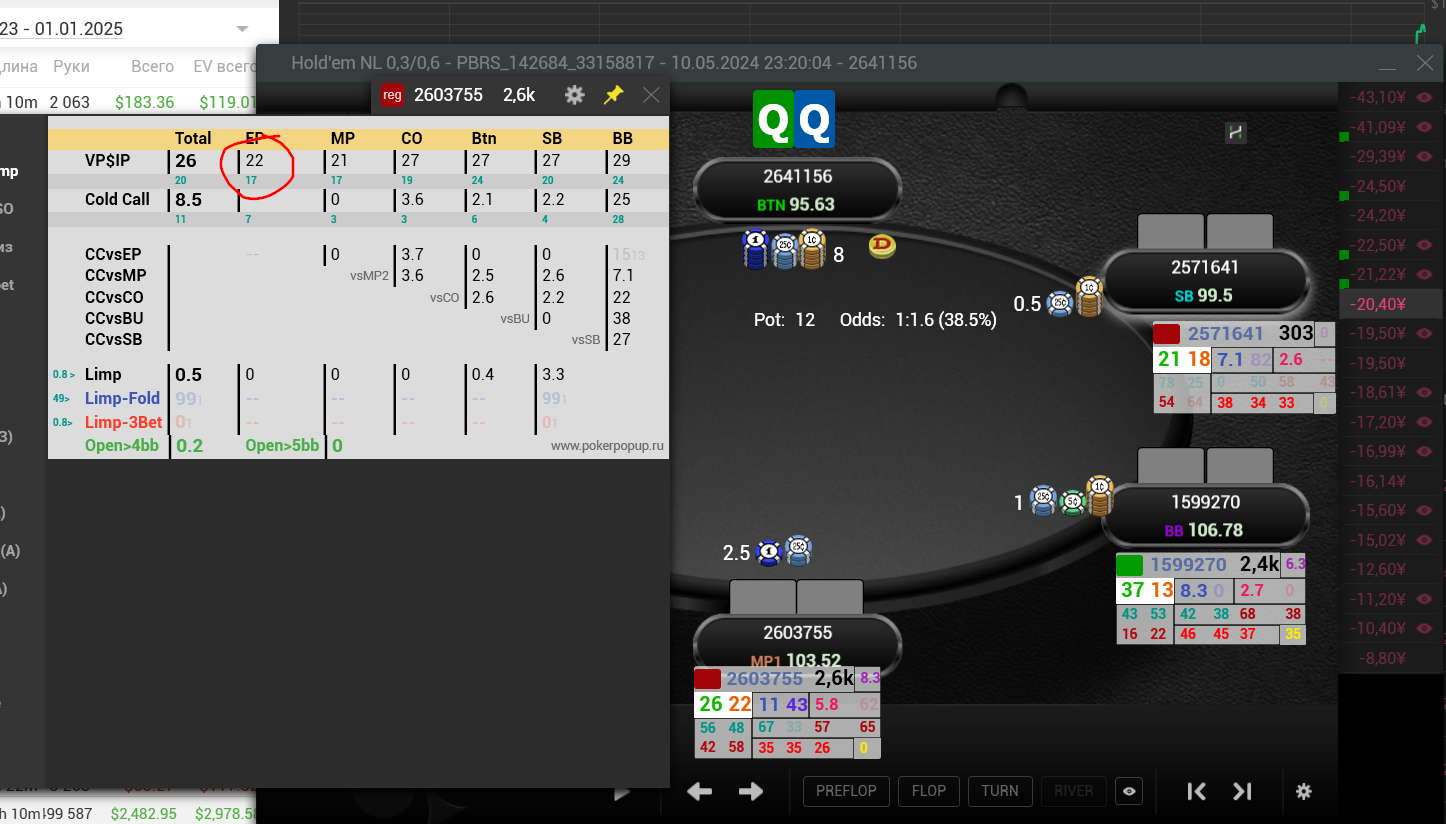This screenshot has width=1446, height=824.
Task: Jump to the next hand in the replayer
Action: click(1242, 791)
